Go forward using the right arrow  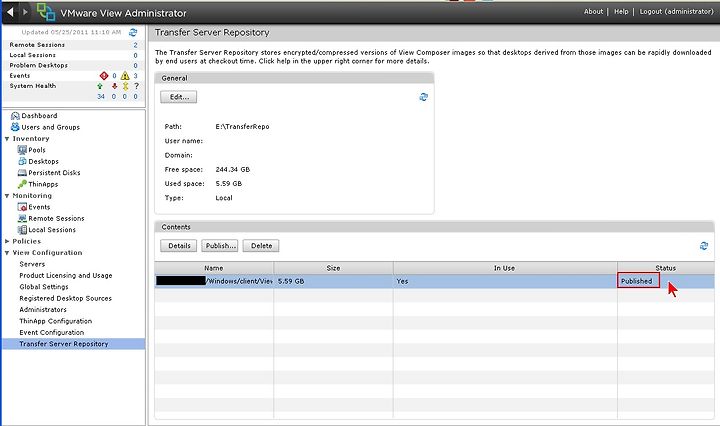tap(25, 12)
